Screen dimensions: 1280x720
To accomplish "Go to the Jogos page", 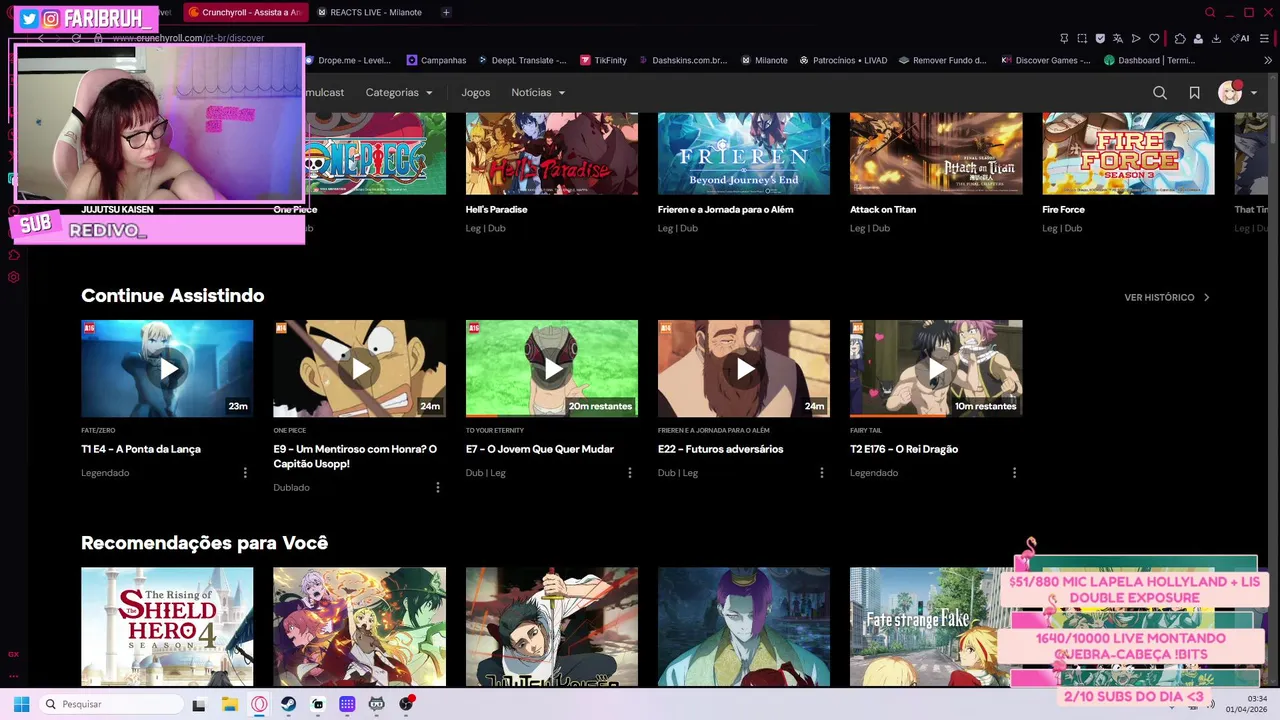I will coord(476,92).
